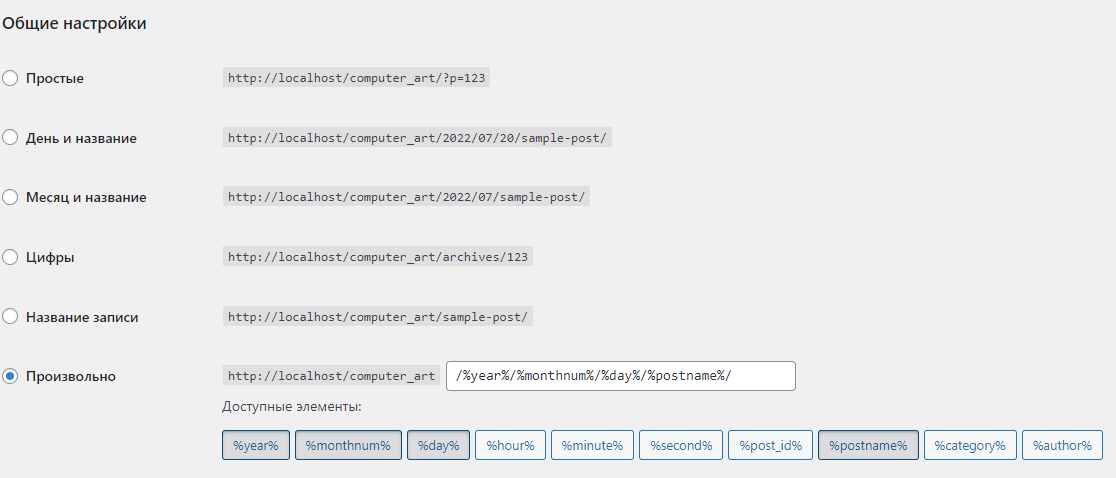The image size is (1116, 478).
Task: Select the Простые permalink radio button
Action: pyautogui.click(x=10, y=78)
